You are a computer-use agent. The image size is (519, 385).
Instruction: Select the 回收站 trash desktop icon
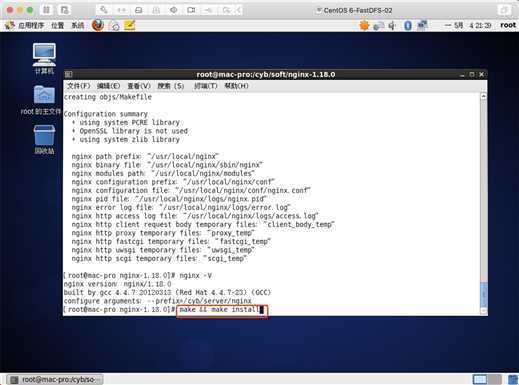44,139
